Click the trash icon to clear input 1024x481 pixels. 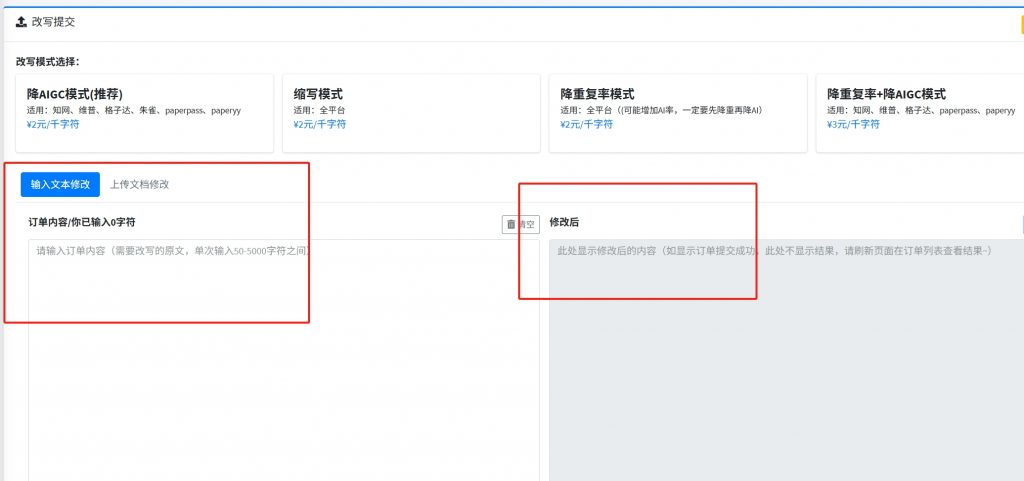(511, 225)
